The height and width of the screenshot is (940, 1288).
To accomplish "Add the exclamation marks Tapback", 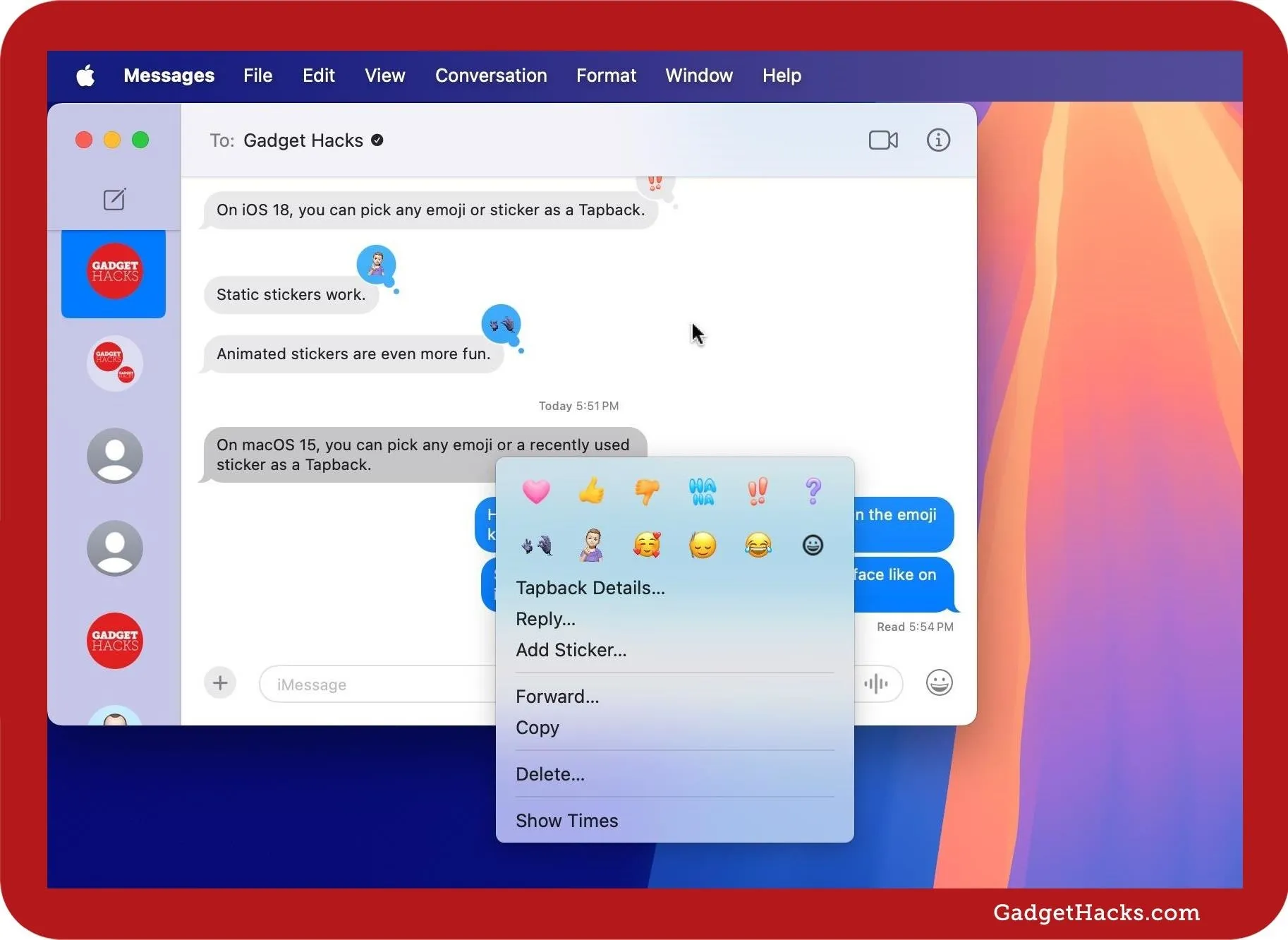I will click(x=758, y=491).
